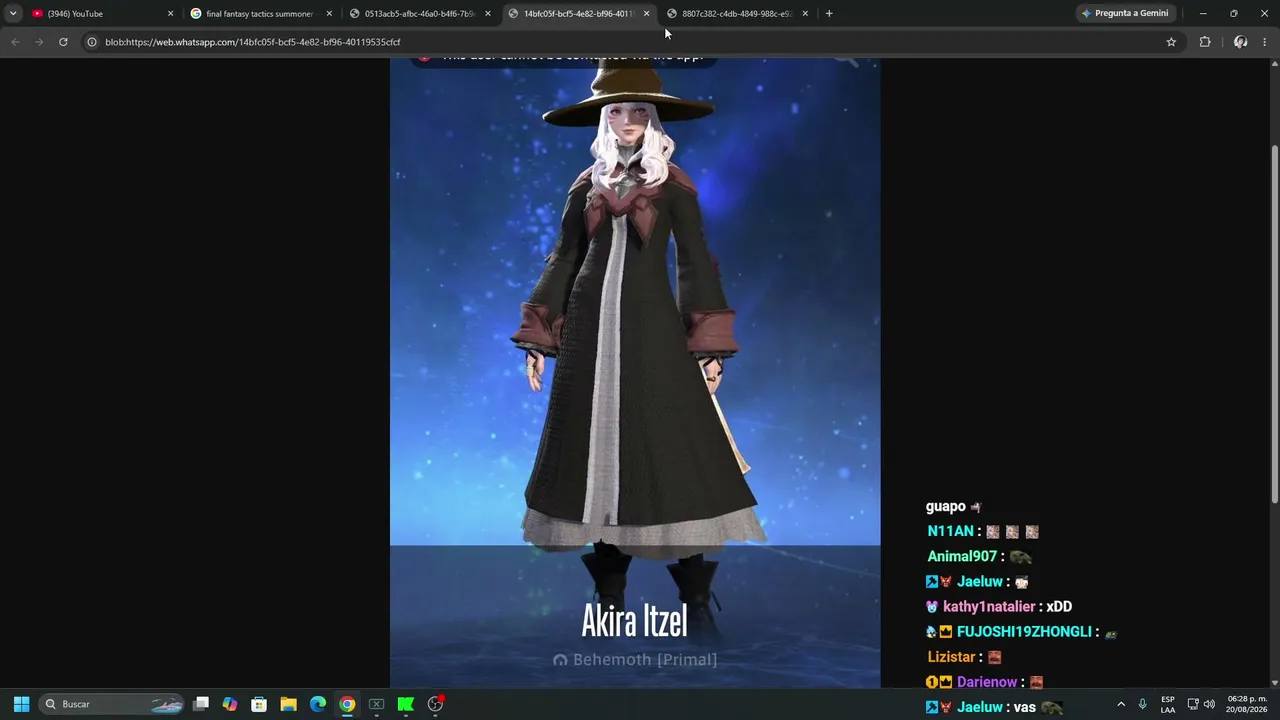Image resolution: width=1280 pixels, height=720 pixels.
Task: Open Microsoft Store from the taskbar
Action: click(259, 704)
